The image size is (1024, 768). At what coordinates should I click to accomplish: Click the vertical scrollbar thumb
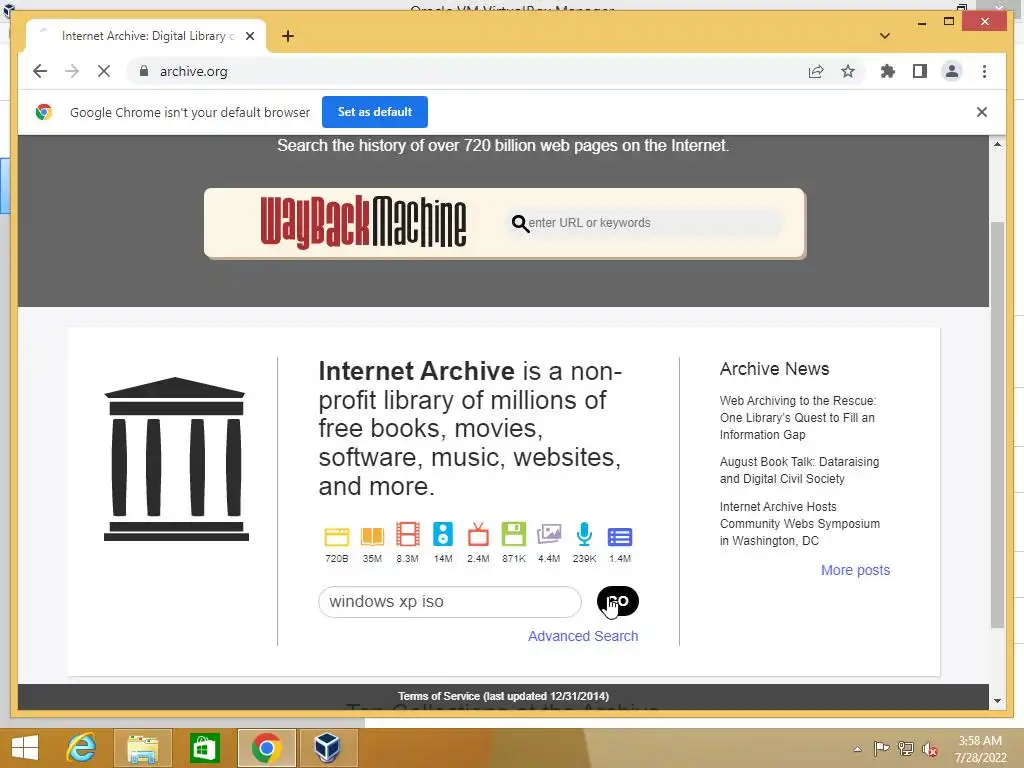pyautogui.click(x=997, y=424)
